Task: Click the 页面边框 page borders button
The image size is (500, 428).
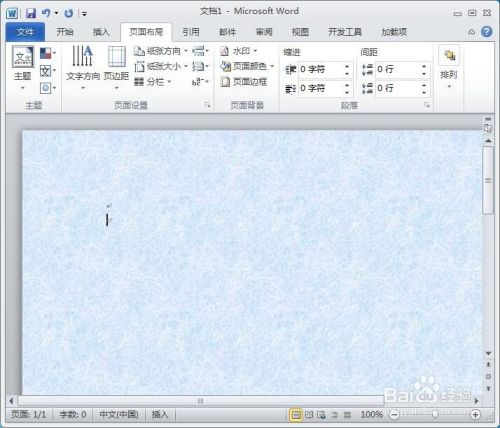Action: tap(244, 82)
